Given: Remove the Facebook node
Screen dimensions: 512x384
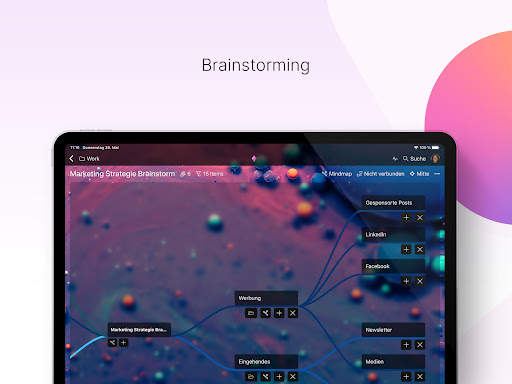Looking at the screenshot, I should click(420, 281).
